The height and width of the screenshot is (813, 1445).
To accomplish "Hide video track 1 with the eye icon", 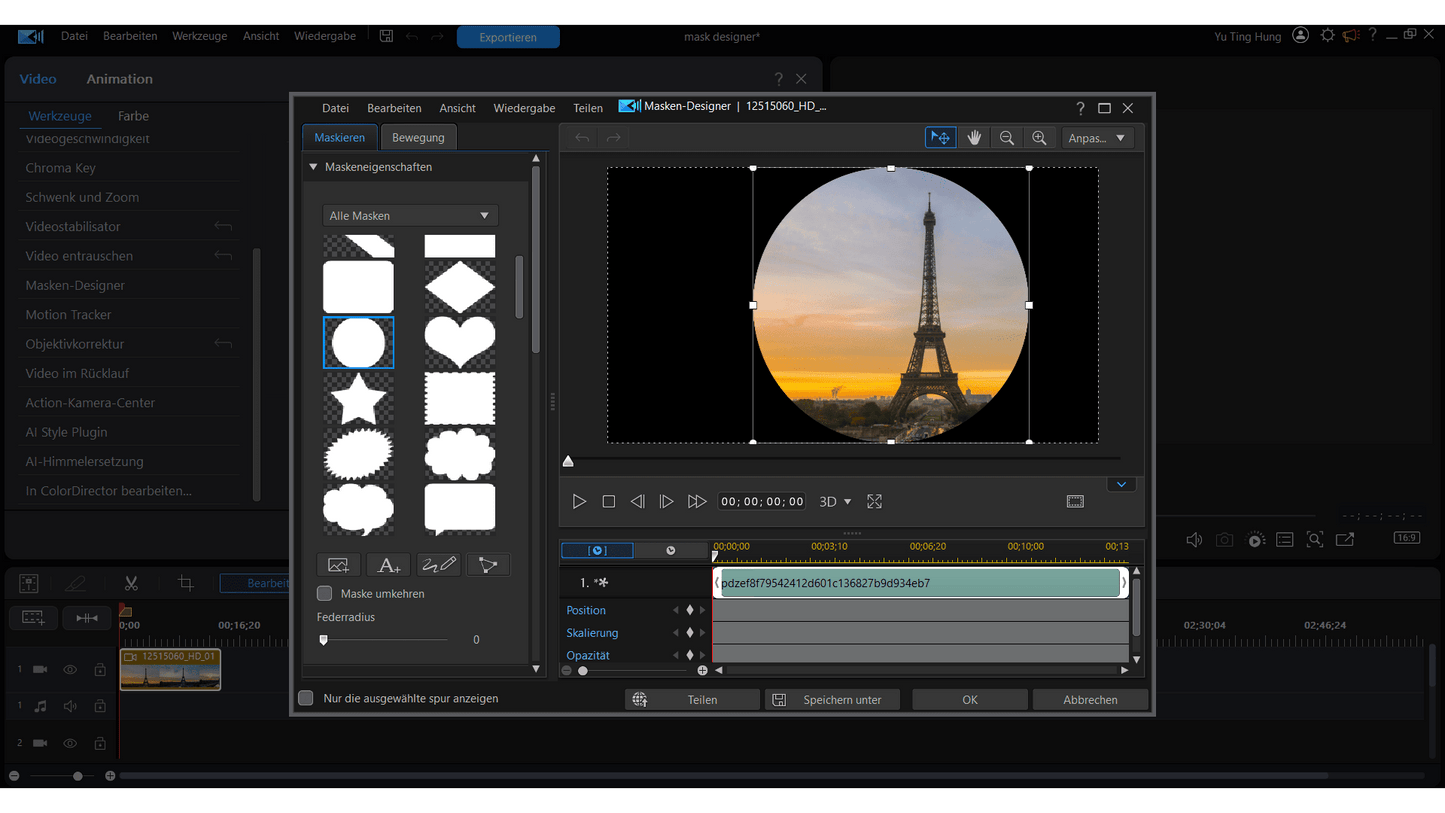I will pos(70,670).
